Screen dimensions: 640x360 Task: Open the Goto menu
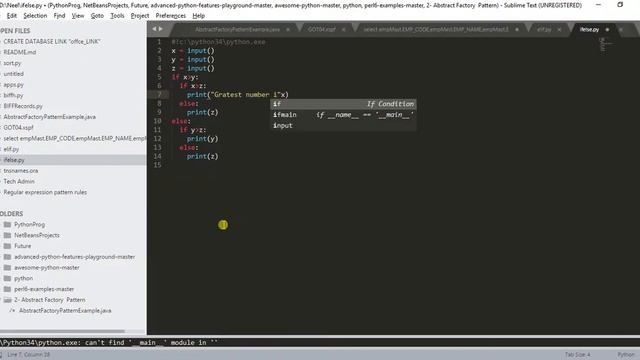click(97, 16)
